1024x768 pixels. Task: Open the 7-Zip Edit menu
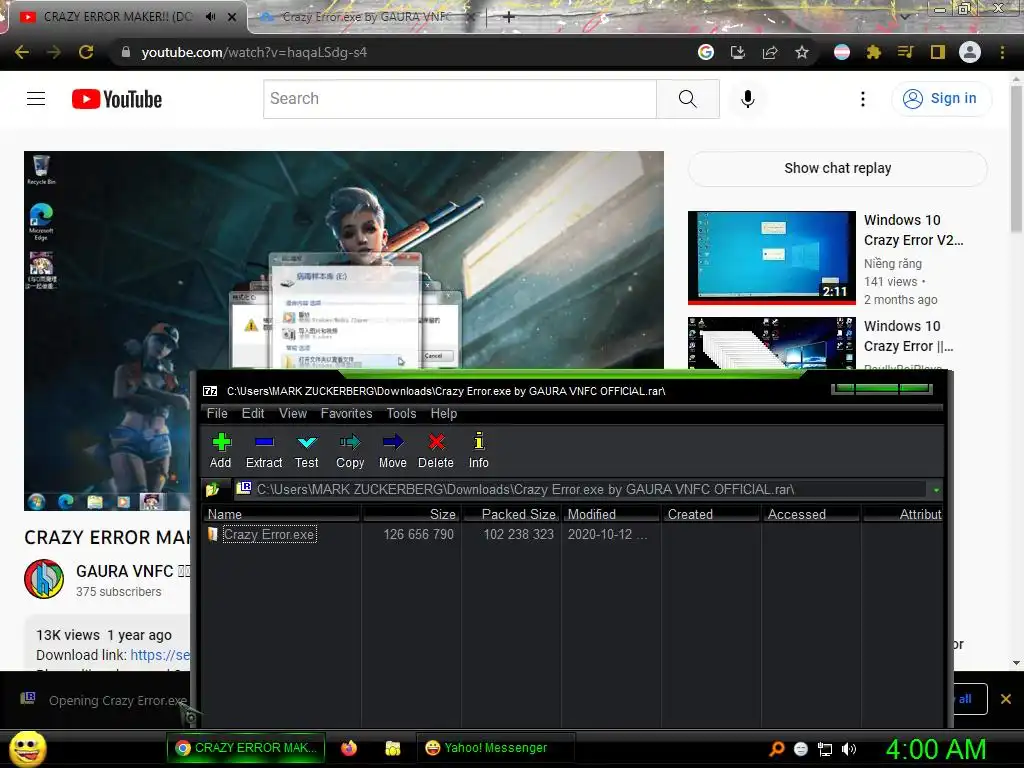253,413
